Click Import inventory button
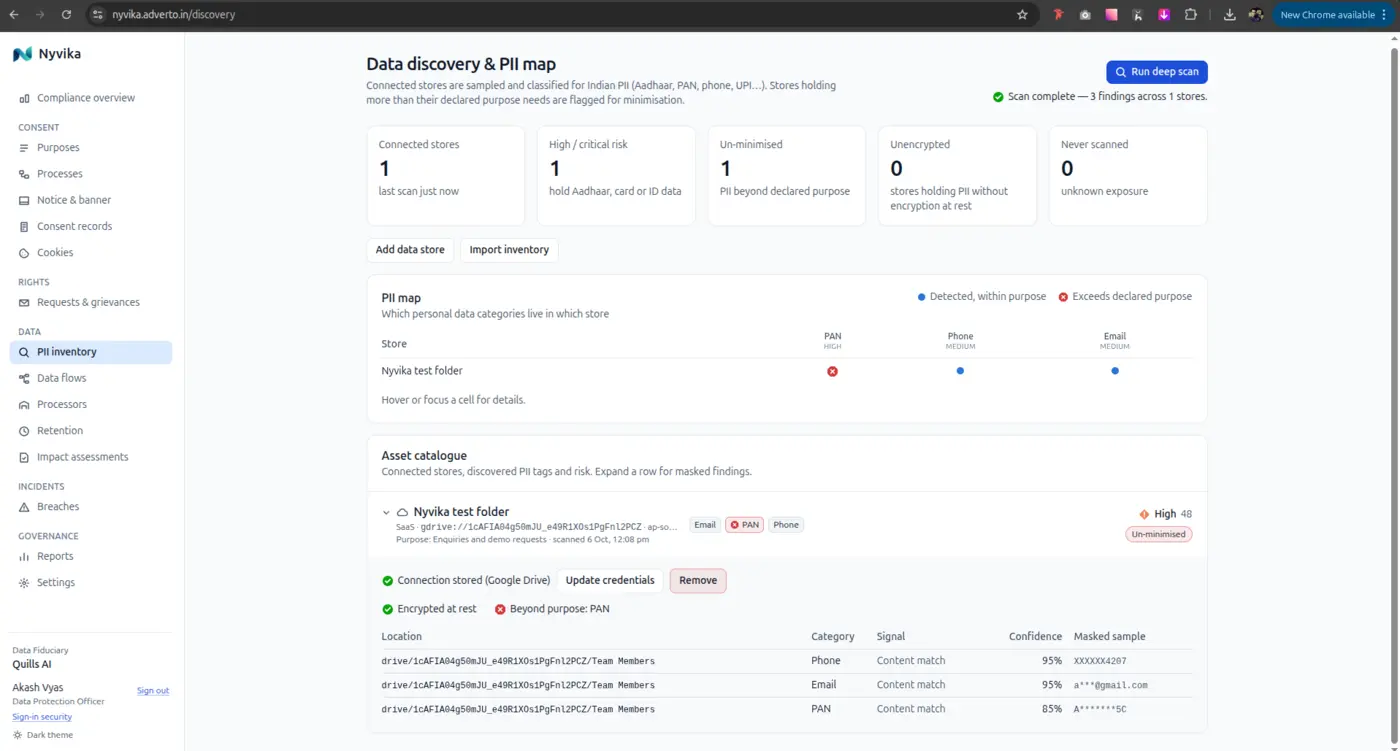 click(x=509, y=250)
